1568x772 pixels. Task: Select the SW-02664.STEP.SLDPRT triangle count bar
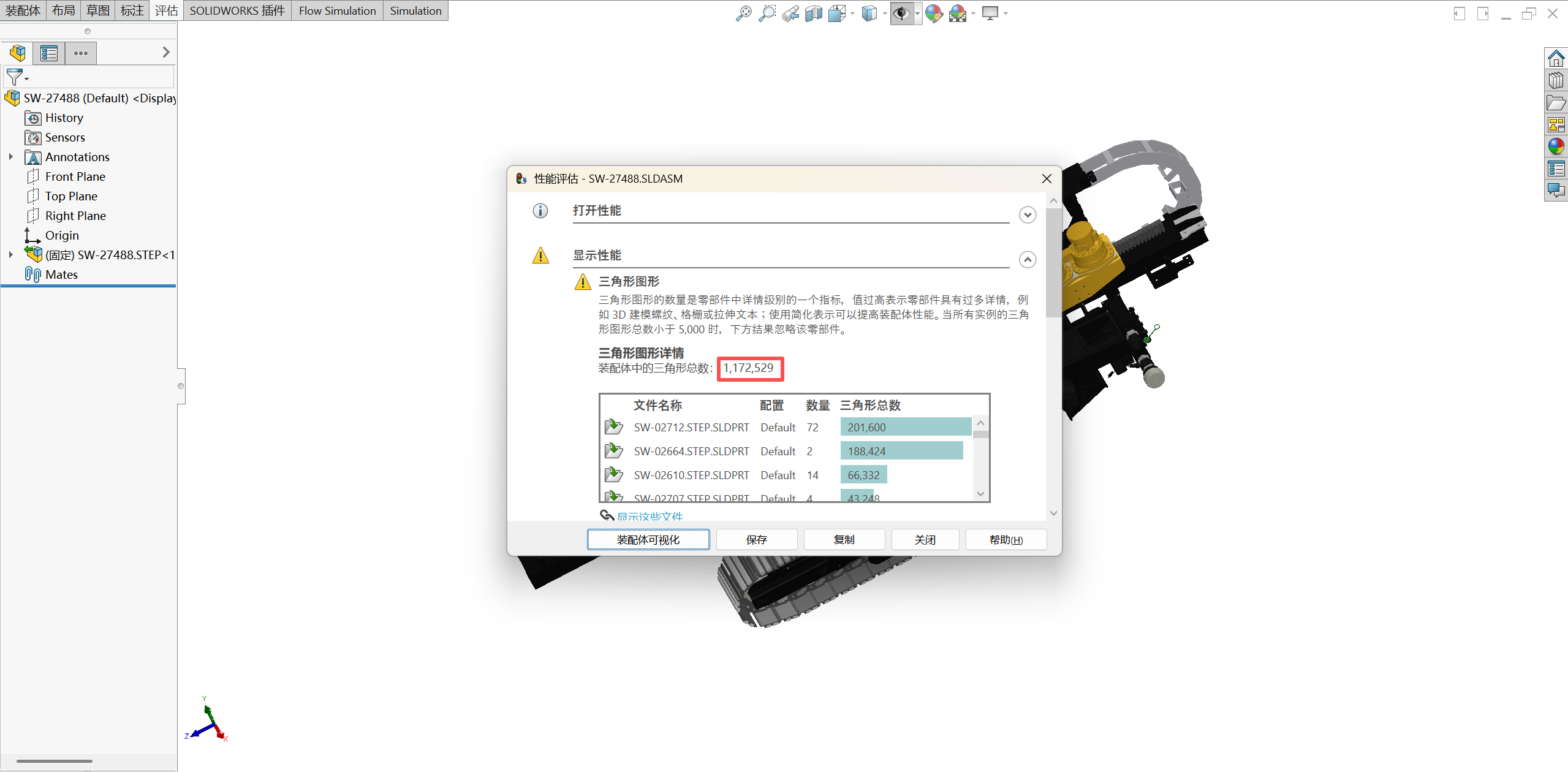[901, 451]
